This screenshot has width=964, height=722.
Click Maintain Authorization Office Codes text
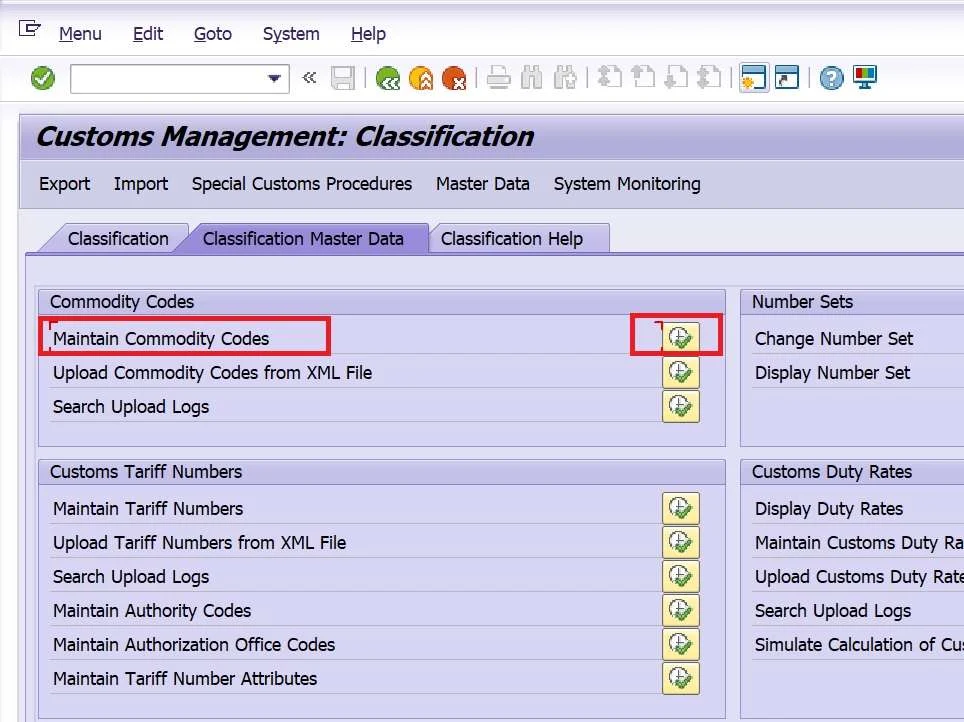(x=194, y=645)
